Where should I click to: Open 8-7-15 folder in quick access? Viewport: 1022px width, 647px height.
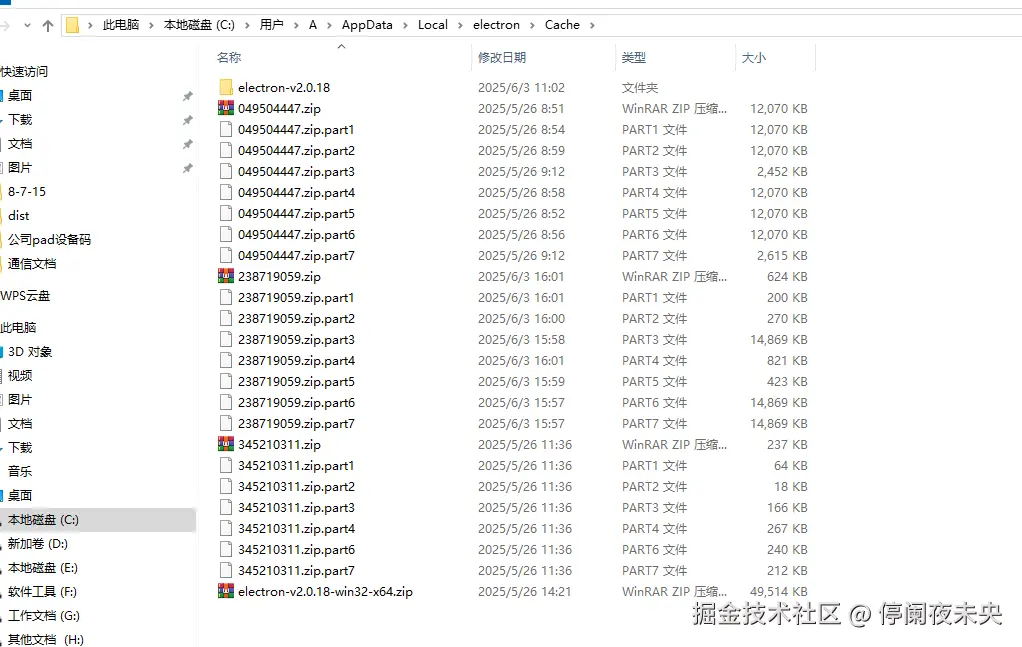[27, 192]
